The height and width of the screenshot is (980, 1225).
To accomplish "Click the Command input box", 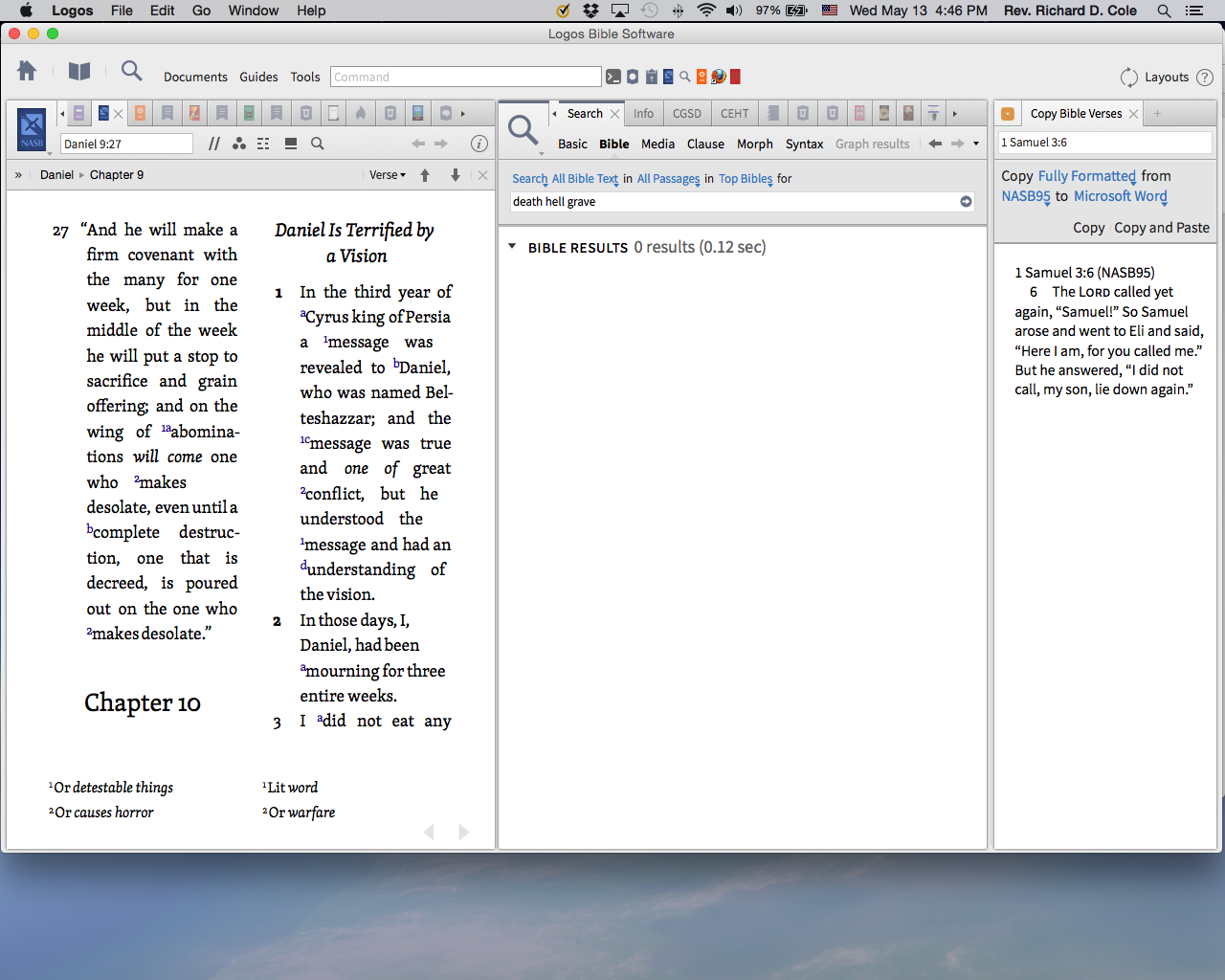I will pos(466,77).
